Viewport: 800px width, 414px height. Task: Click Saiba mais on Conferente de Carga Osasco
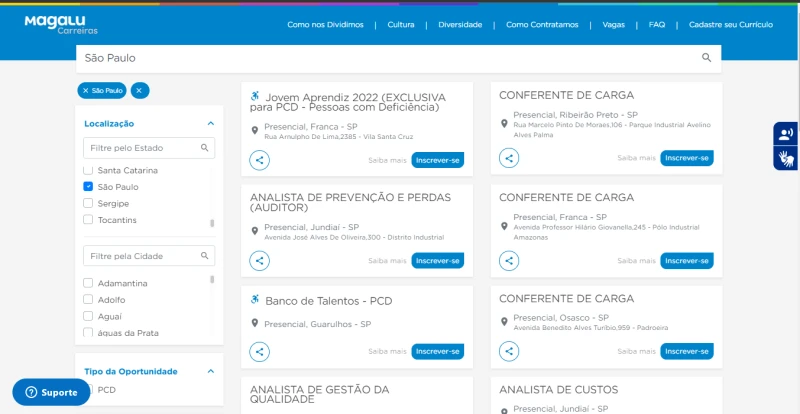pyautogui.click(x=636, y=352)
